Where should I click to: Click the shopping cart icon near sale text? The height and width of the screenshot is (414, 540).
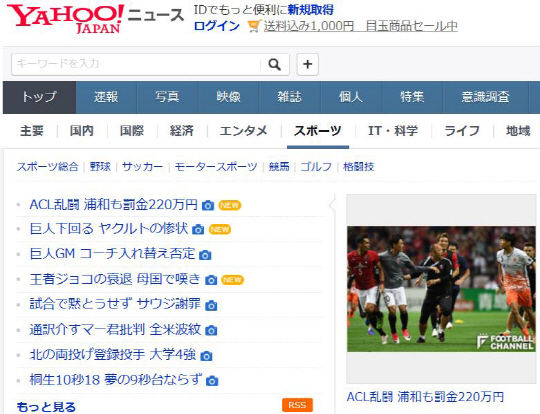[254, 27]
